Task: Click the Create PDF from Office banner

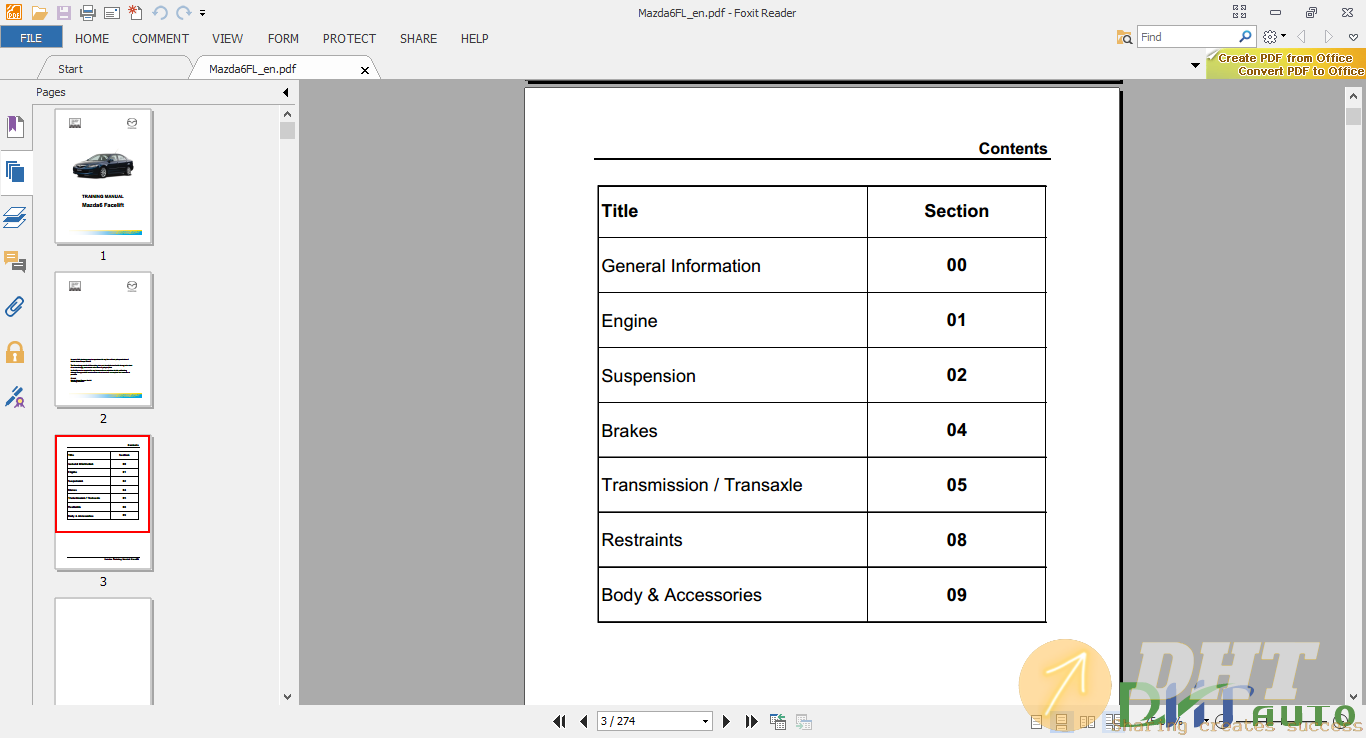Action: tap(1286, 64)
